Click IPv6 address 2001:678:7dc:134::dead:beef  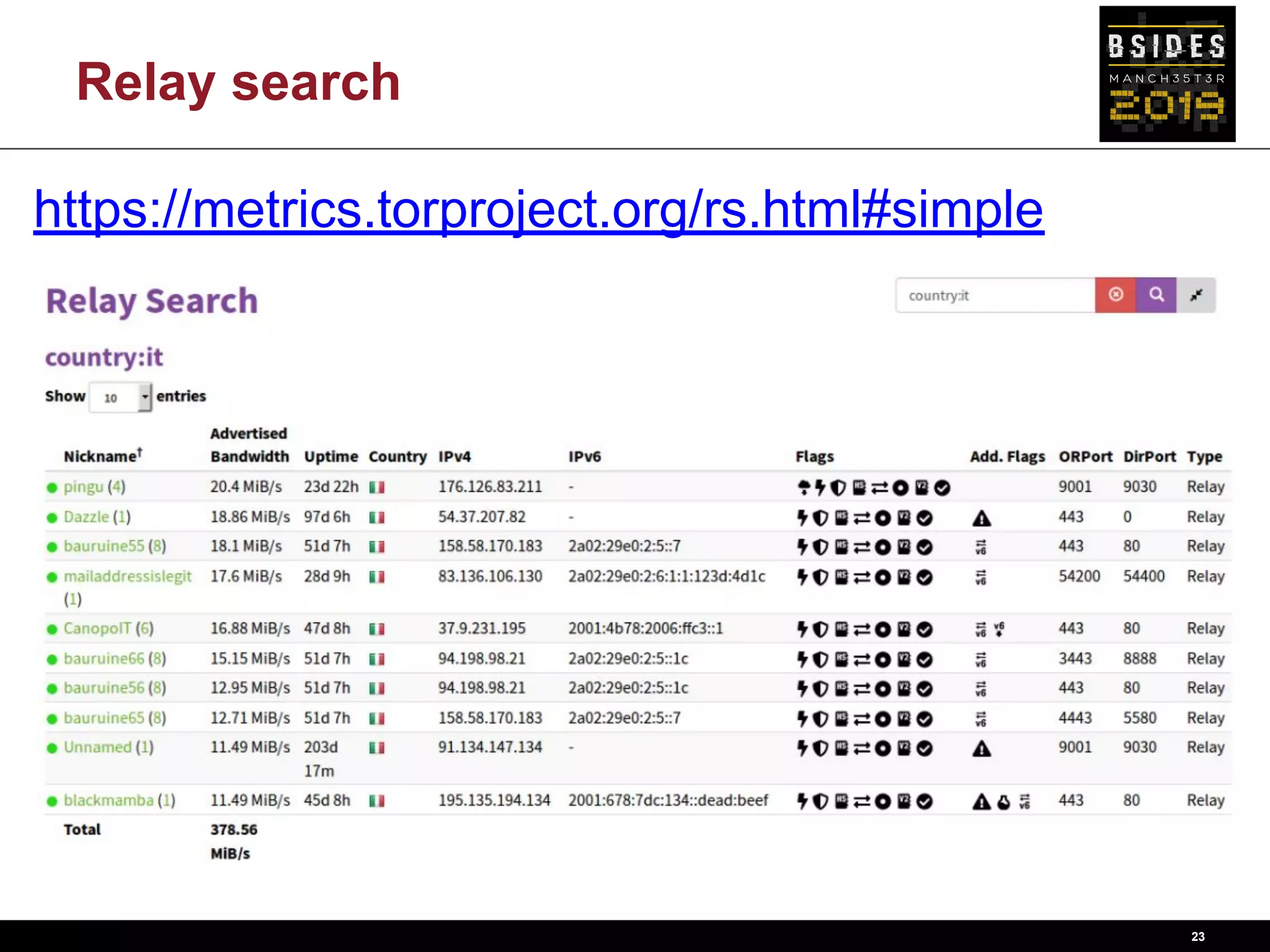(x=668, y=800)
